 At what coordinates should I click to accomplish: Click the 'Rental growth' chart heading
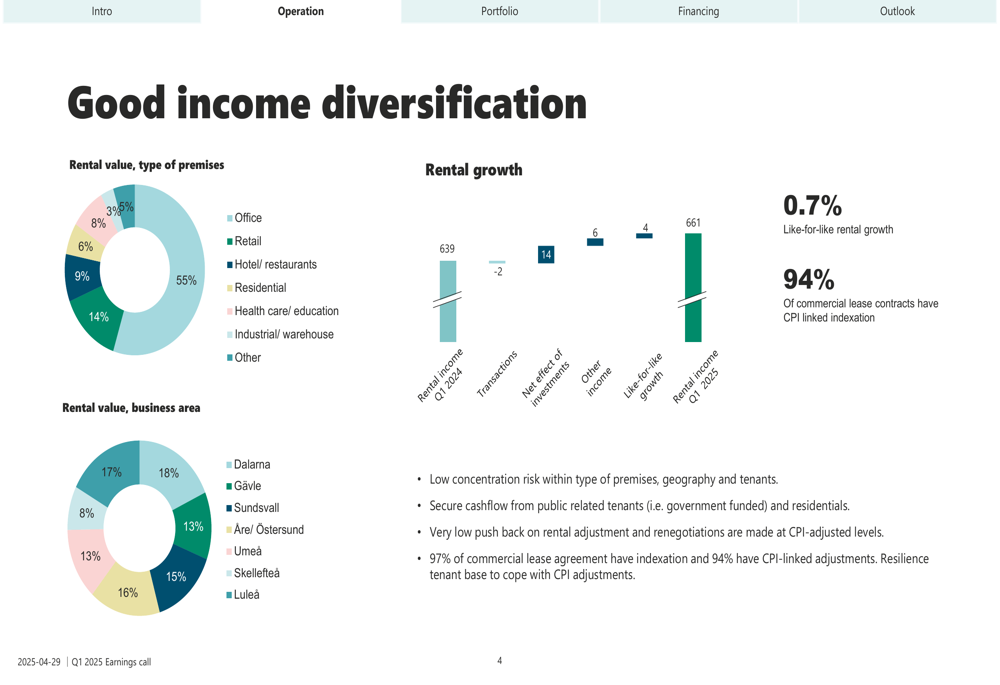click(x=474, y=170)
